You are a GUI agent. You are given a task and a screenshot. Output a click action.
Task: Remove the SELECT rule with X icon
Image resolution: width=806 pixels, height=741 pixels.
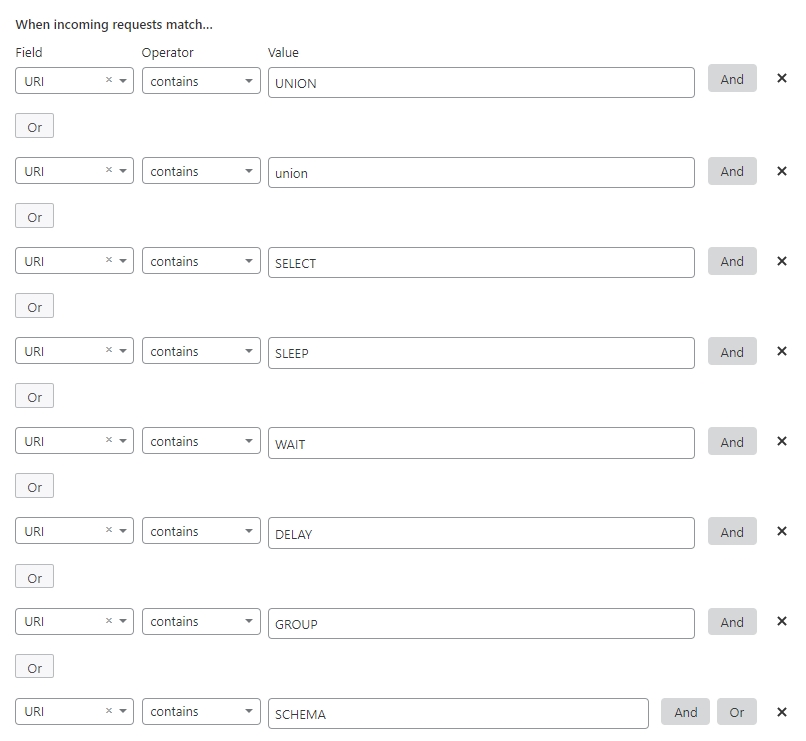(782, 261)
